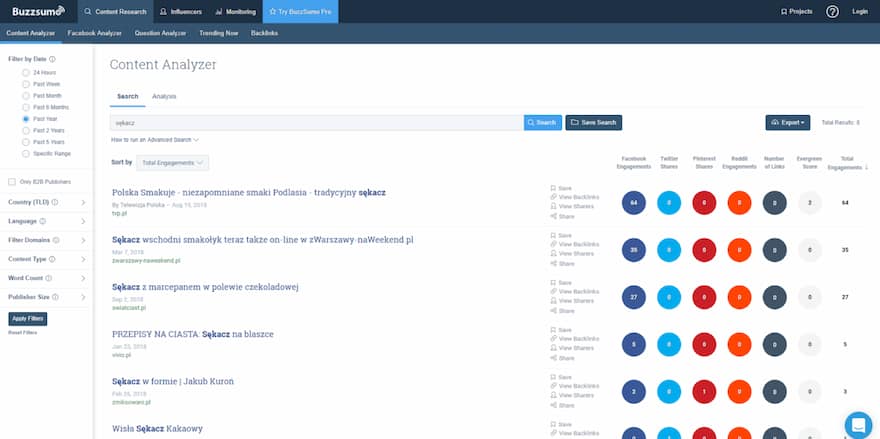Image resolution: width=880 pixels, height=439 pixels.
Task: Click the Save Search button
Action: (x=593, y=122)
